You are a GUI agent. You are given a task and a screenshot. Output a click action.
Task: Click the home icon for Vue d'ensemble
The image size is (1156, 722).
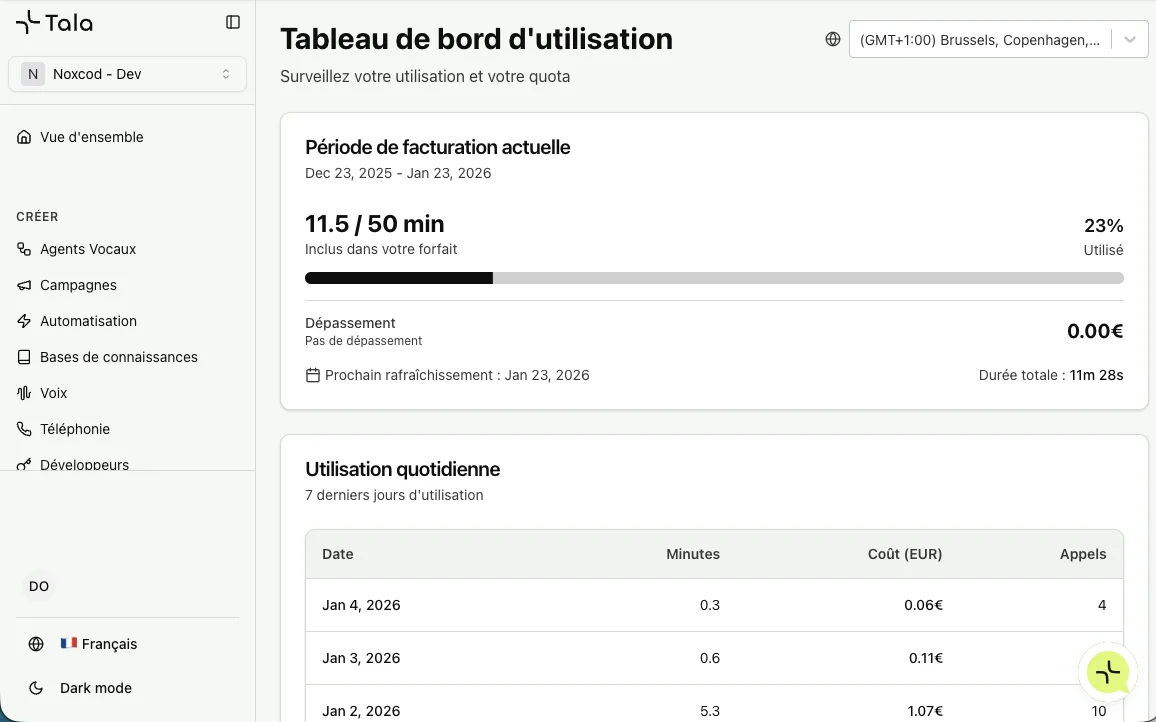point(24,137)
